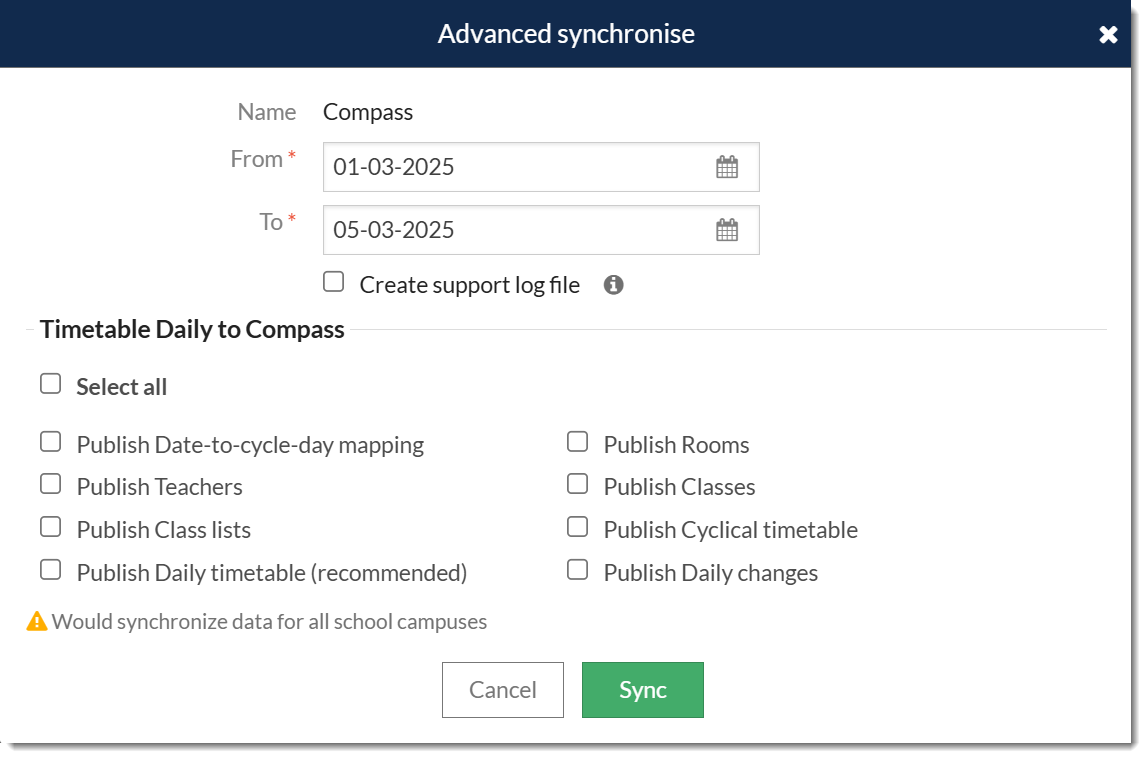Close the Advanced synchronise dialog
This screenshot has height=758, width=1146.
(1108, 35)
